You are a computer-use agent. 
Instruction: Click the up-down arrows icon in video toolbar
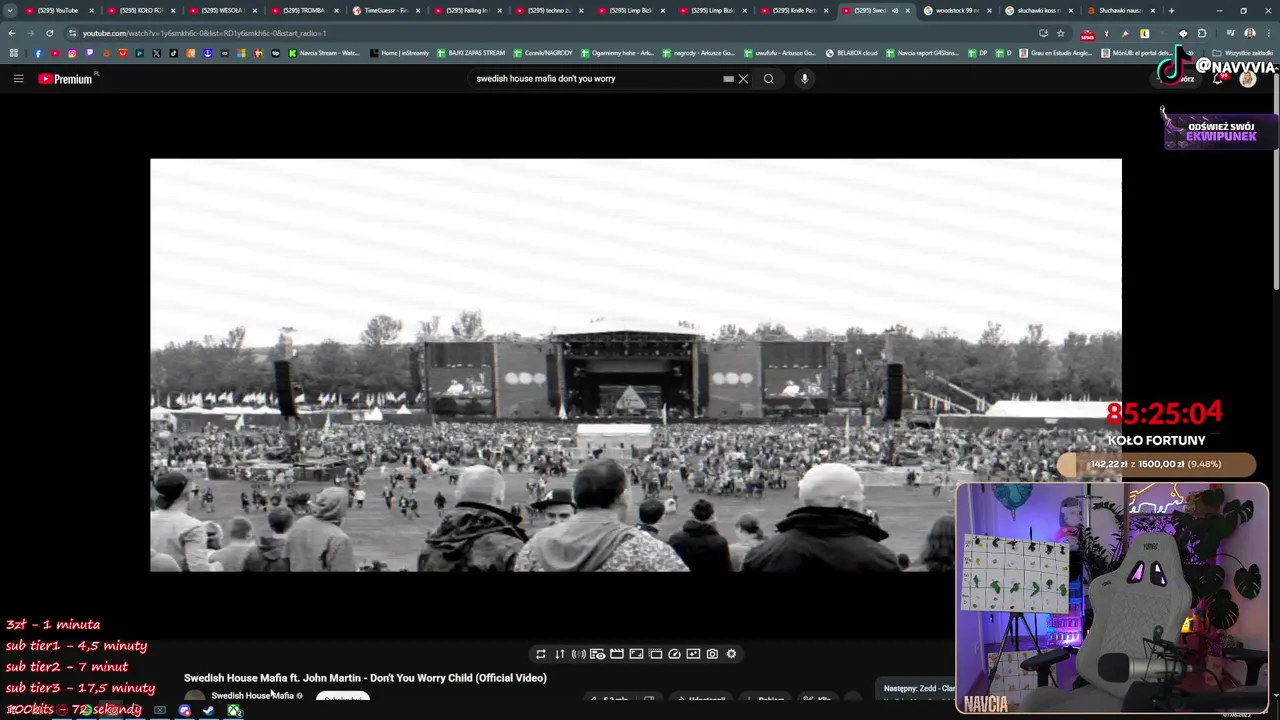560,654
